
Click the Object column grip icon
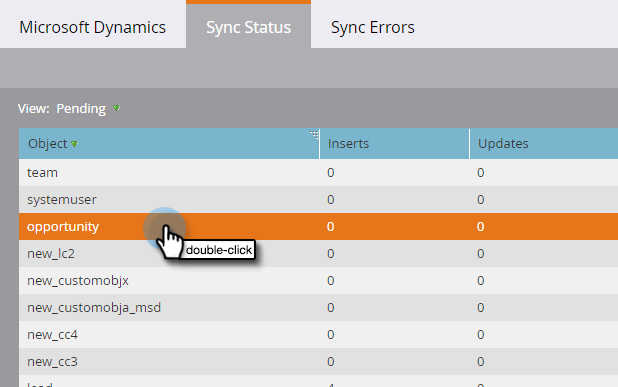[x=314, y=134]
